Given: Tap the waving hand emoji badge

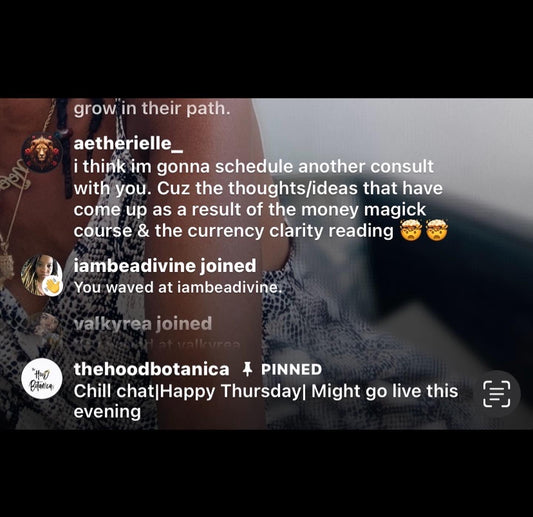Looking at the screenshot, I should click(53, 287).
